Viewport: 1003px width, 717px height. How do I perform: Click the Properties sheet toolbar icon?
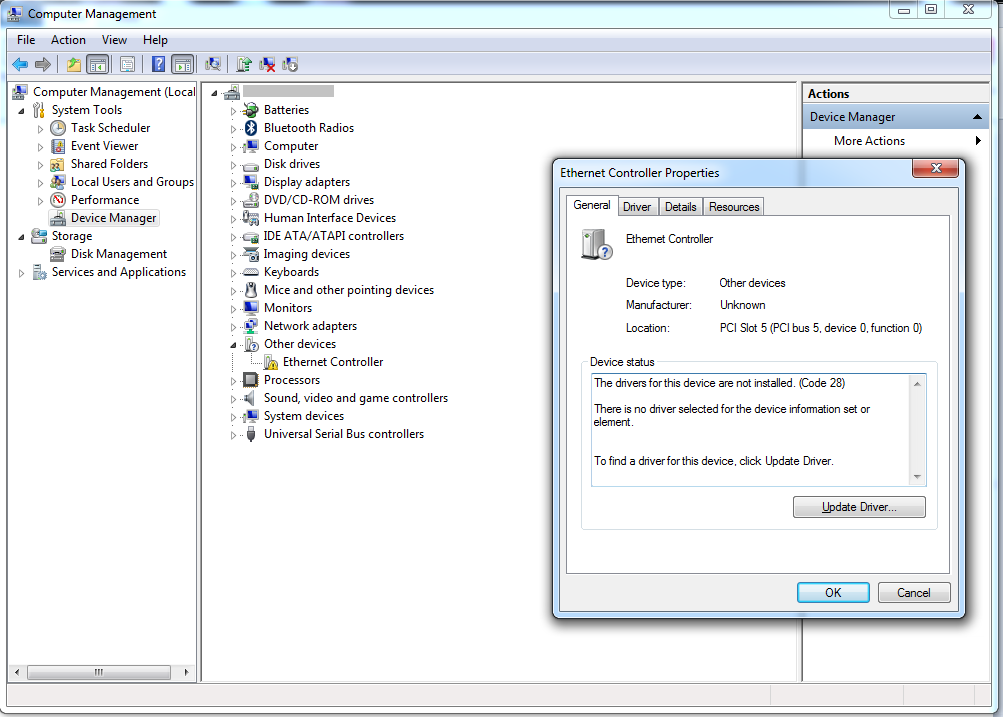[x=127, y=64]
